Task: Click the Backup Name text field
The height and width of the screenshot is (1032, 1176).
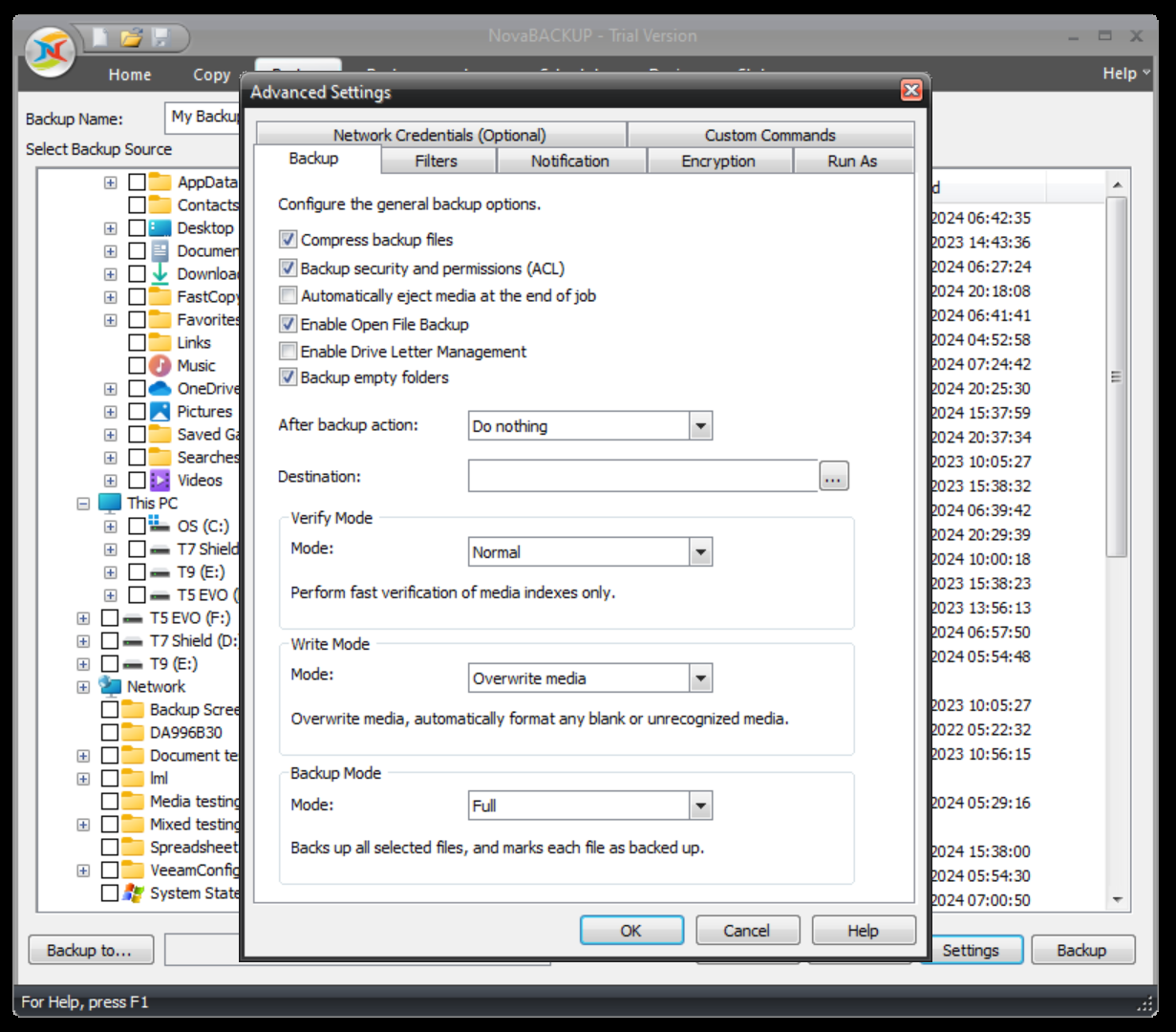Action: coord(203,118)
